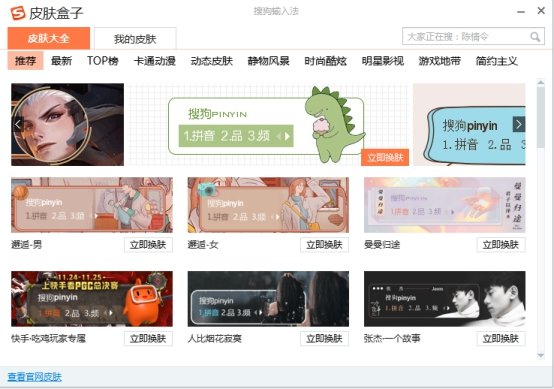The height and width of the screenshot is (389, 554).
Task: Open the 人比烟花寂寞 skin thumbnail
Action: pyautogui.click(x=268, y=299)
